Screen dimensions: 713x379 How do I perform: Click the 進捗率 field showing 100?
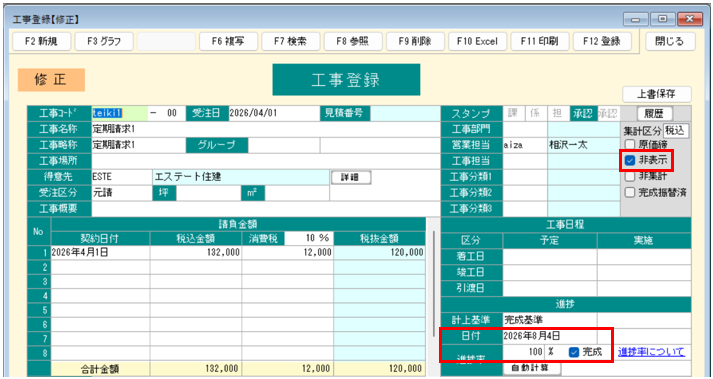point(524,352)
